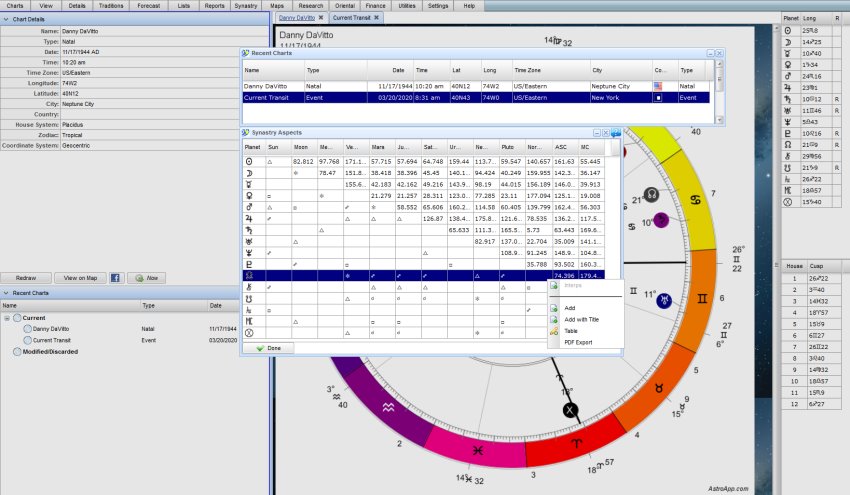Image resolution: width=850 pixels, height=495 pixels.
Task: Choose PDF Export from context menu
Action: 577,342
